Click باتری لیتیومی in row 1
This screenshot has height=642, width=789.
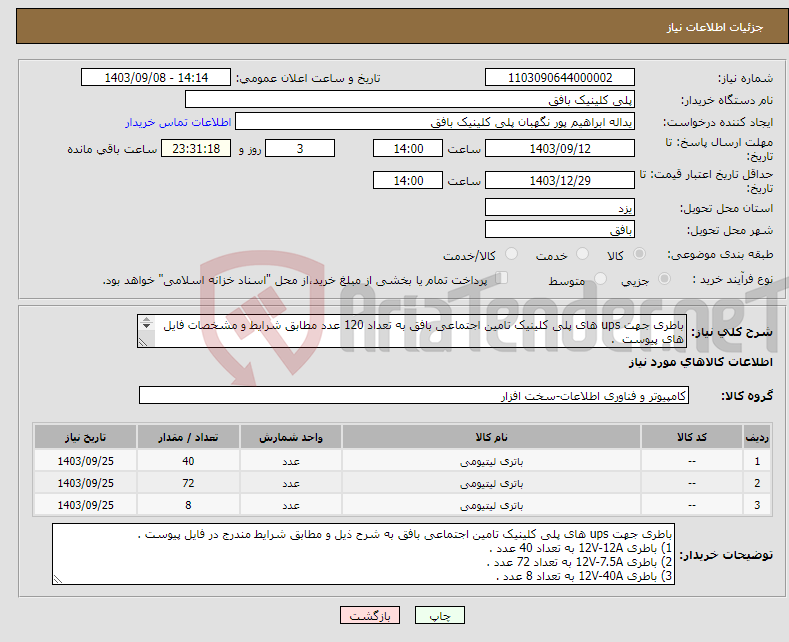[491, 462]
